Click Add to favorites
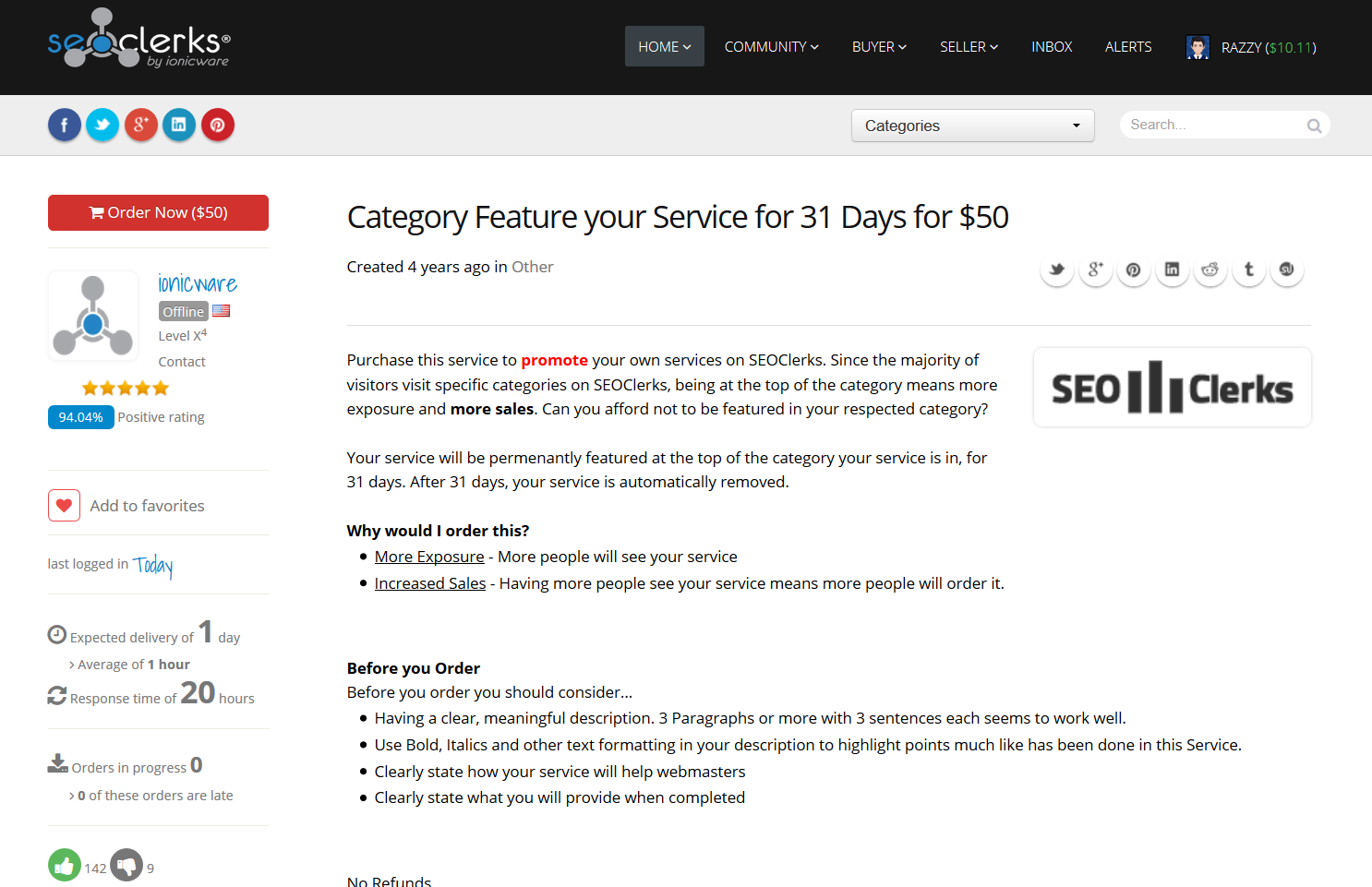The height and width of the screenshot is (887, 1372). pos(147,506)
